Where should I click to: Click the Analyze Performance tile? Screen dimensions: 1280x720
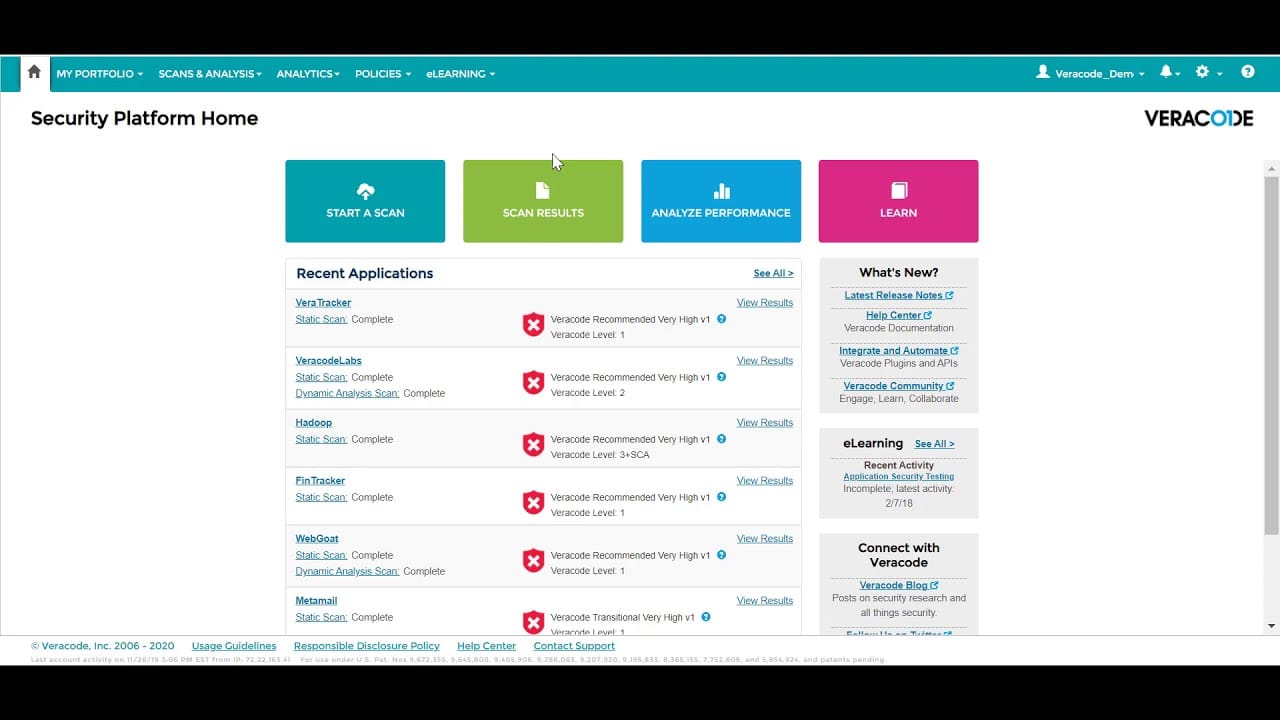click(x=721, y=201)
